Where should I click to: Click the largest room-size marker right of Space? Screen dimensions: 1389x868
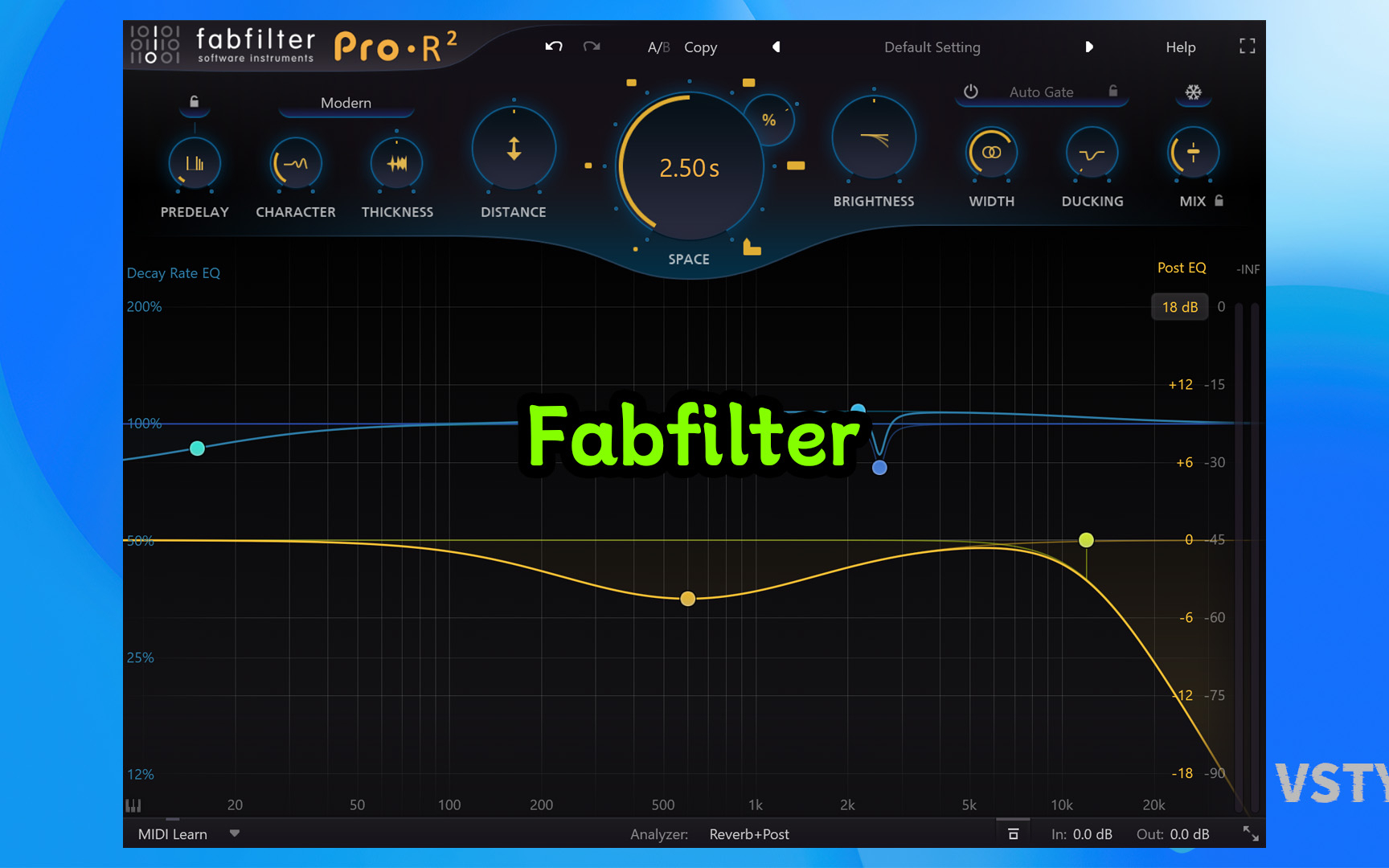[796, 166]
